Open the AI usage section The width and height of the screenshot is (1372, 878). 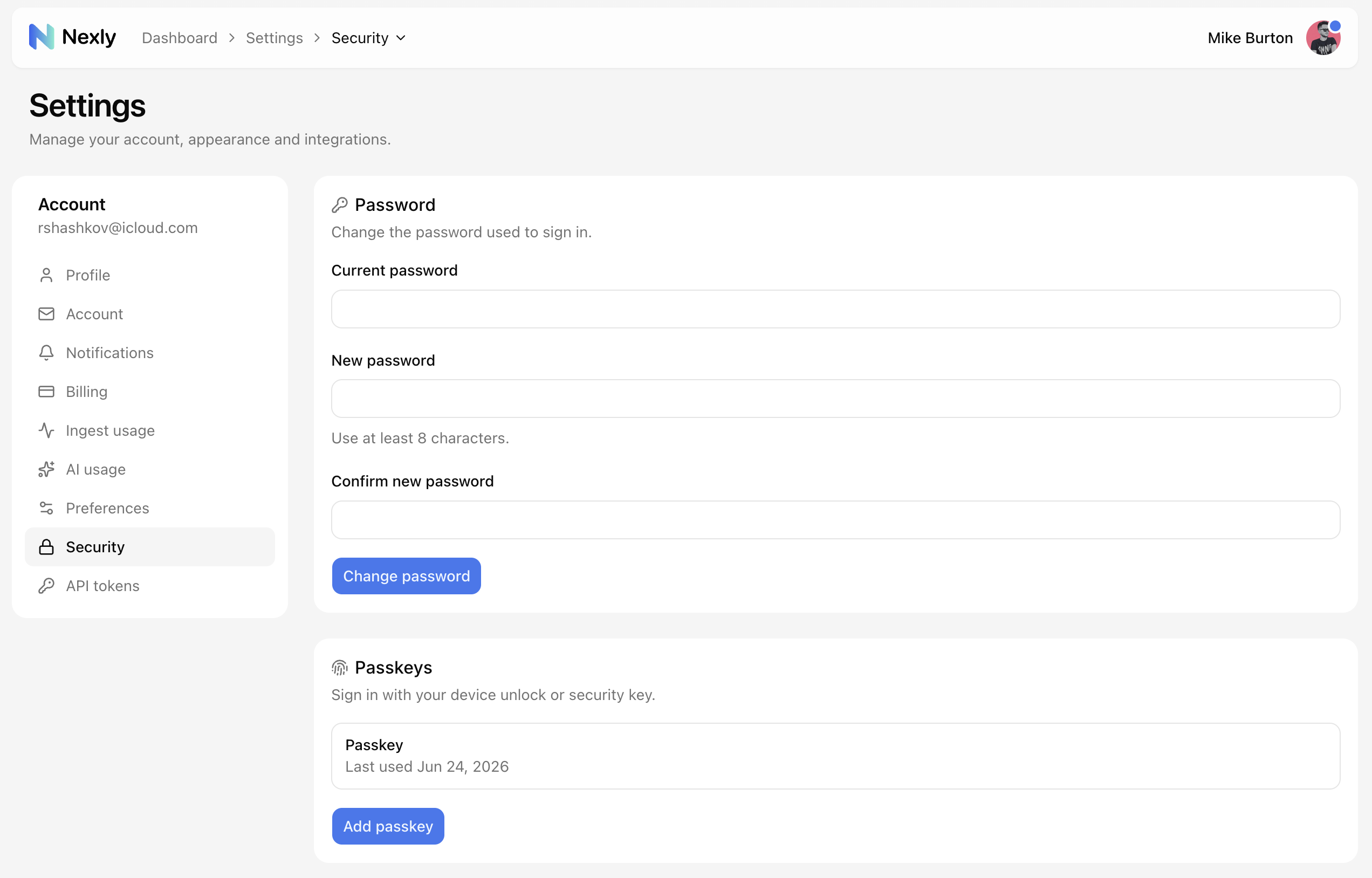150,469
